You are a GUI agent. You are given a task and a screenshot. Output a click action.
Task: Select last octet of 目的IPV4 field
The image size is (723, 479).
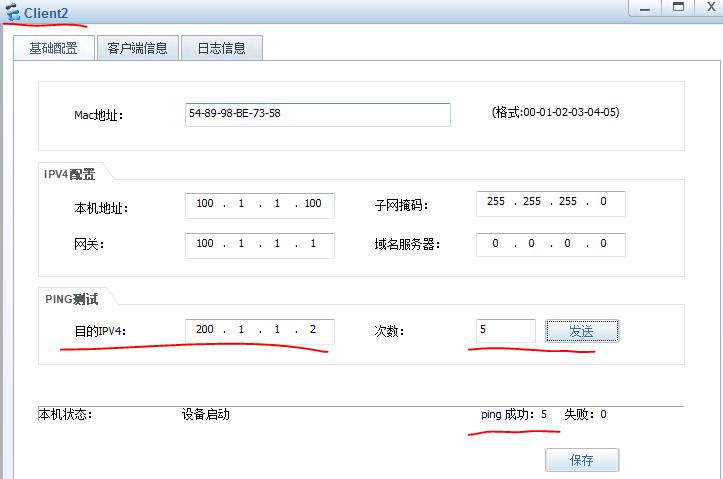point(312,331)
